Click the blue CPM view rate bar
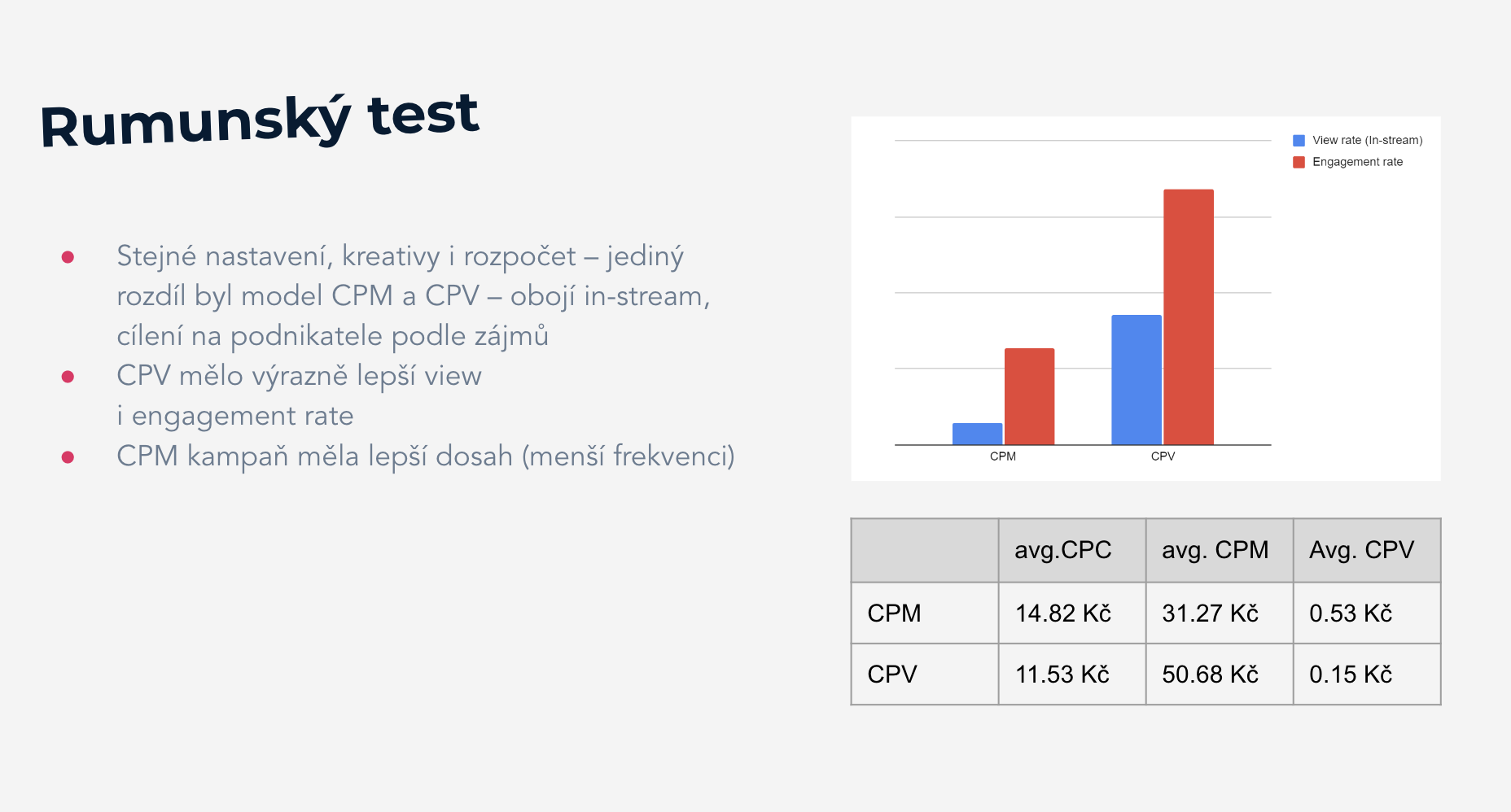Viewport: 1511px width, 812px height. coord(977,434)
